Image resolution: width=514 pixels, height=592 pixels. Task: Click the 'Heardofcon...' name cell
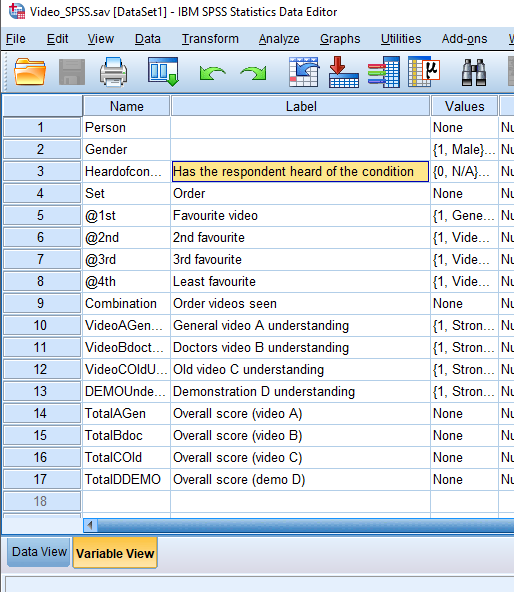127,171
